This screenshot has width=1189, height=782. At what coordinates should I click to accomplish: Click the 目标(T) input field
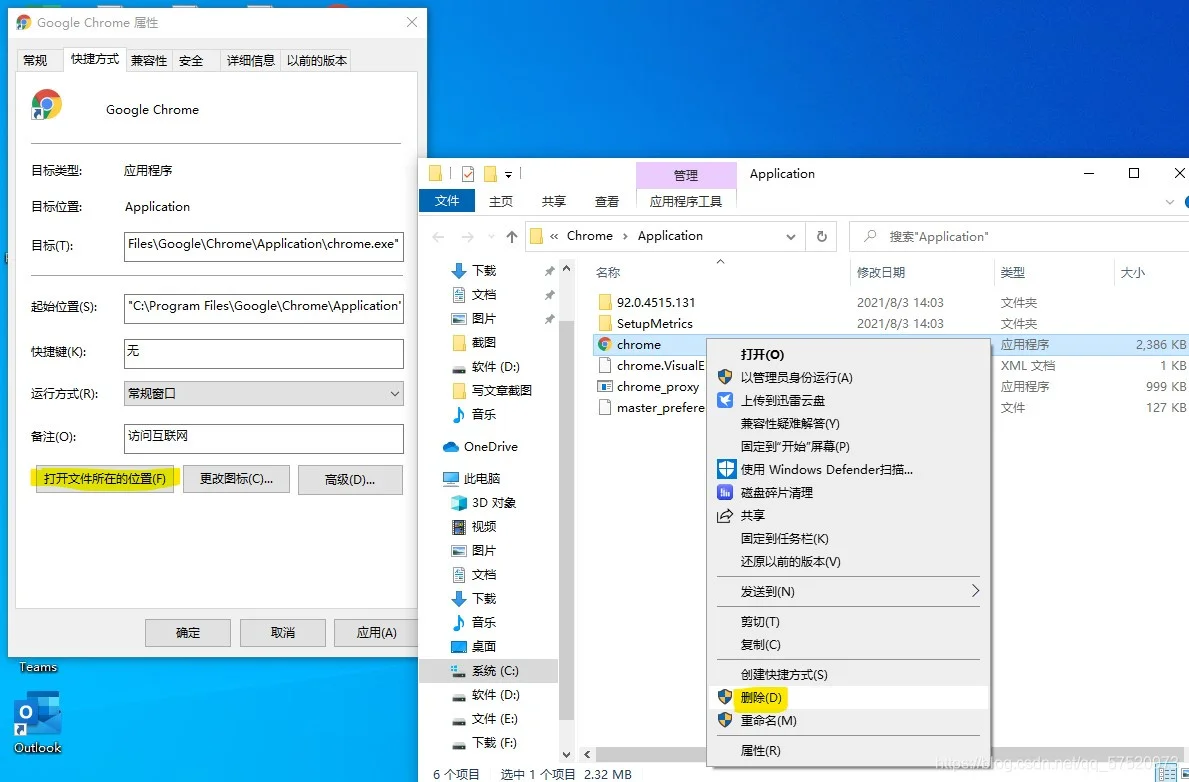264,247
